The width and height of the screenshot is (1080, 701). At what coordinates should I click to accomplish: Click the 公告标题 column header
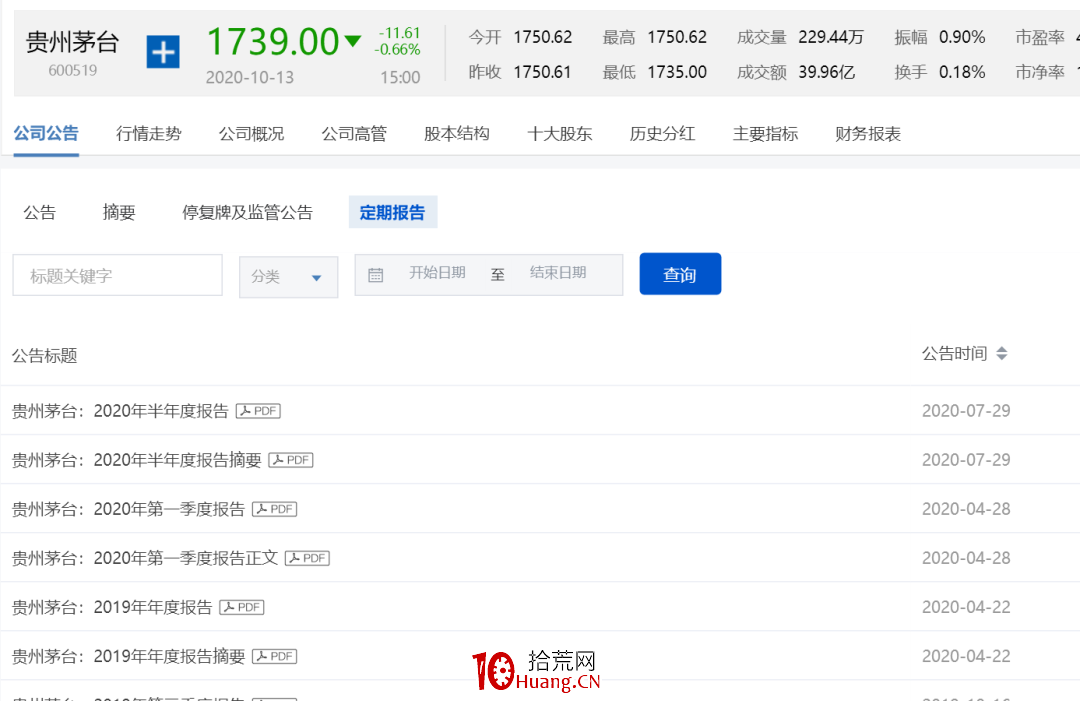point(45,356)
